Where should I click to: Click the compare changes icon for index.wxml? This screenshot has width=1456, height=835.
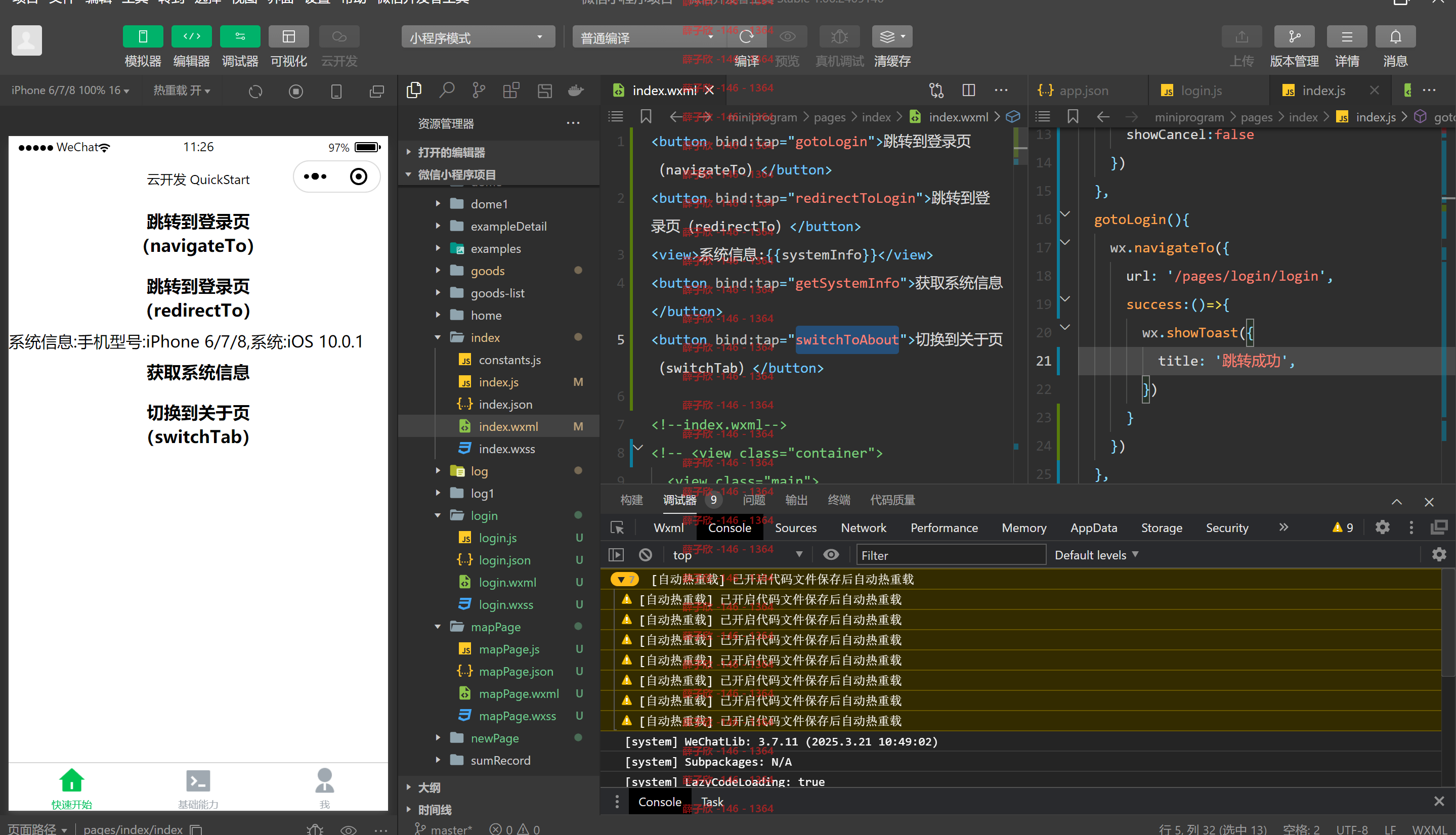[x=936, y=90]
